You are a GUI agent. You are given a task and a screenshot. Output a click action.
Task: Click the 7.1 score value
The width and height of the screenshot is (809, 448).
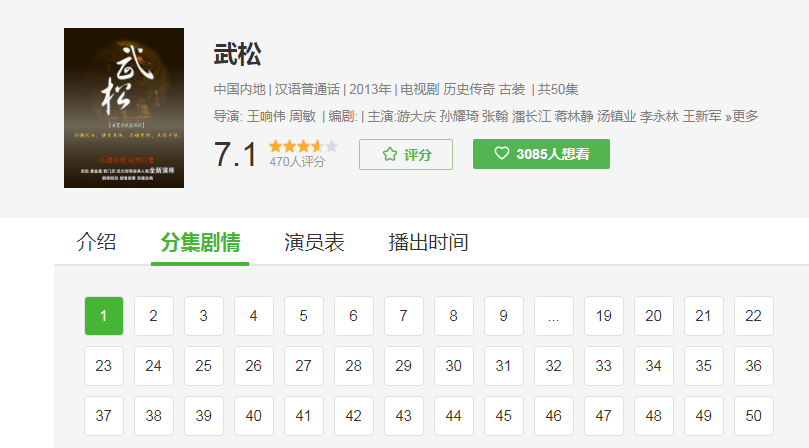click(235, 154)
